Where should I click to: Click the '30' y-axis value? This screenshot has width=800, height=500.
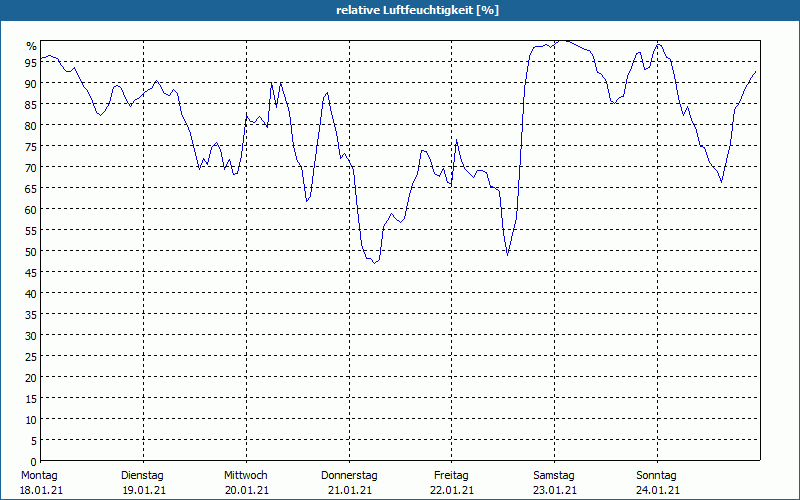click(31, 336)
